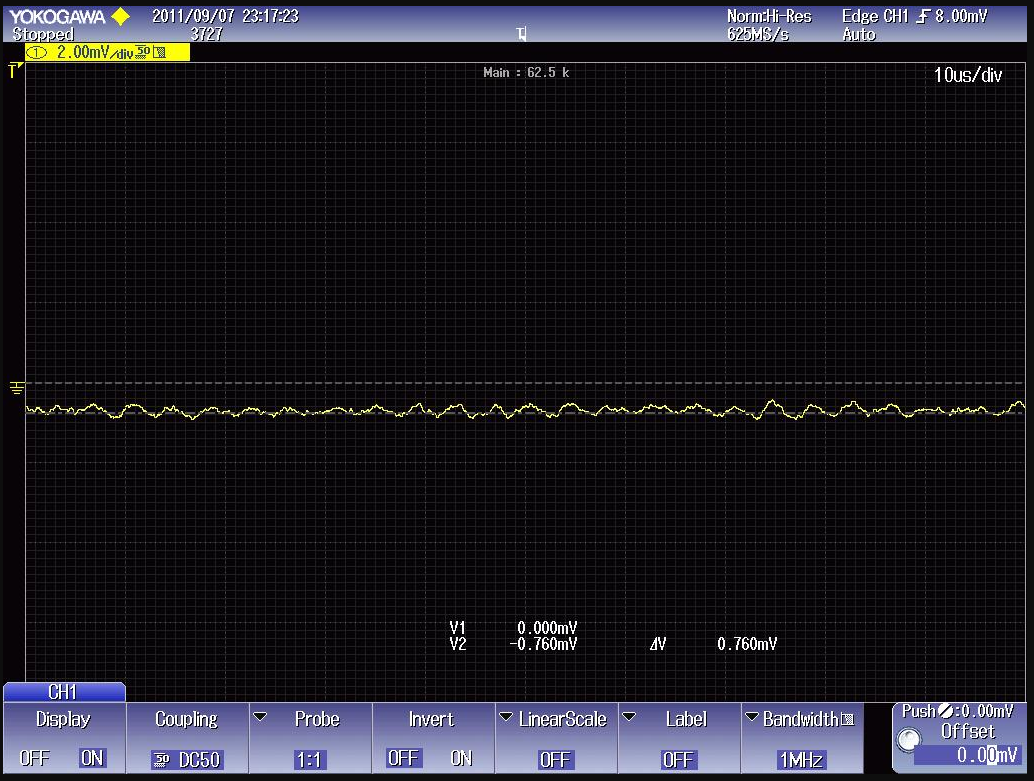Turn Invert ON

tap(461, 759)
